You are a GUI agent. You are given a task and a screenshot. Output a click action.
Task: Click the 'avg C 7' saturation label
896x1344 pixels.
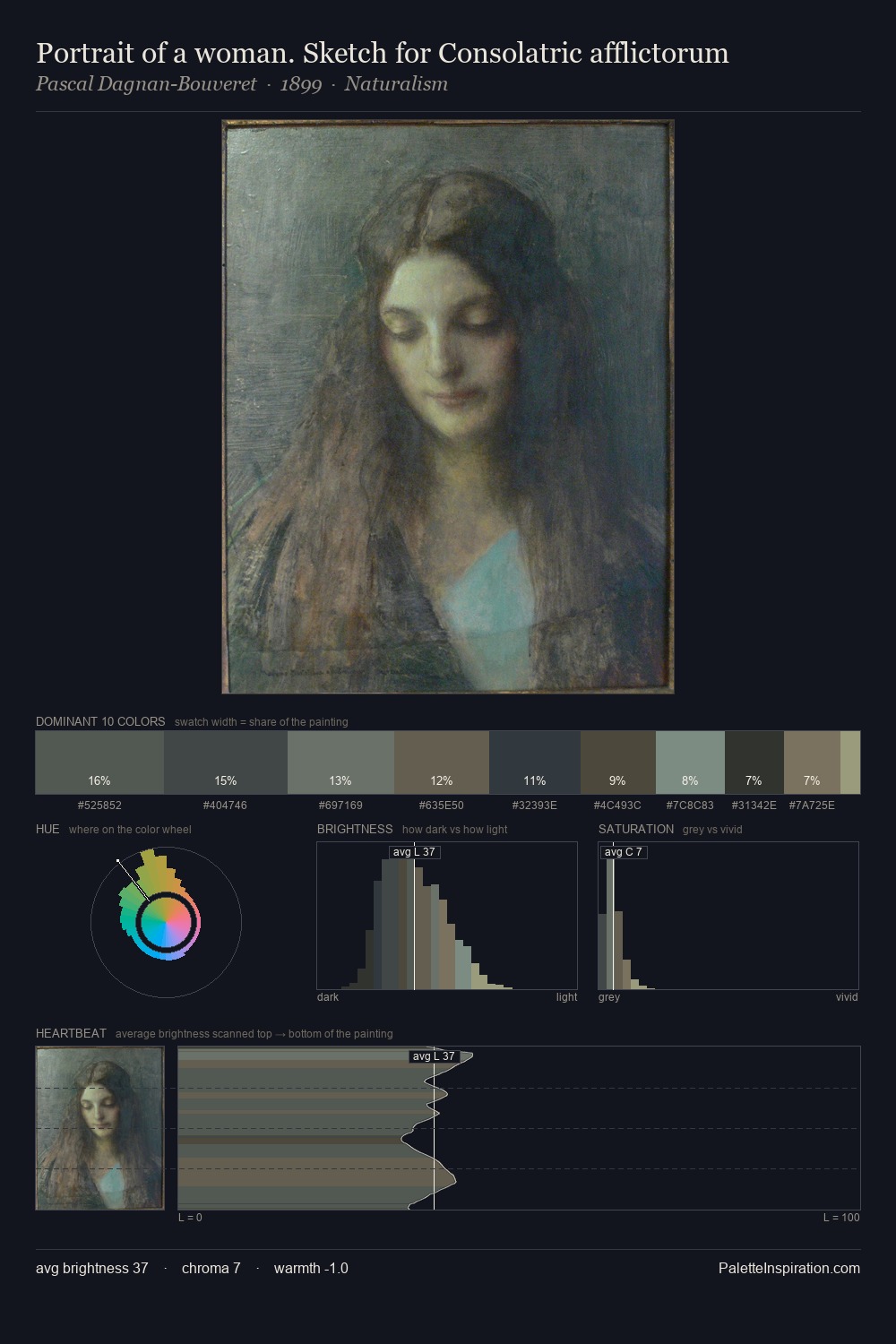point(624,852)
